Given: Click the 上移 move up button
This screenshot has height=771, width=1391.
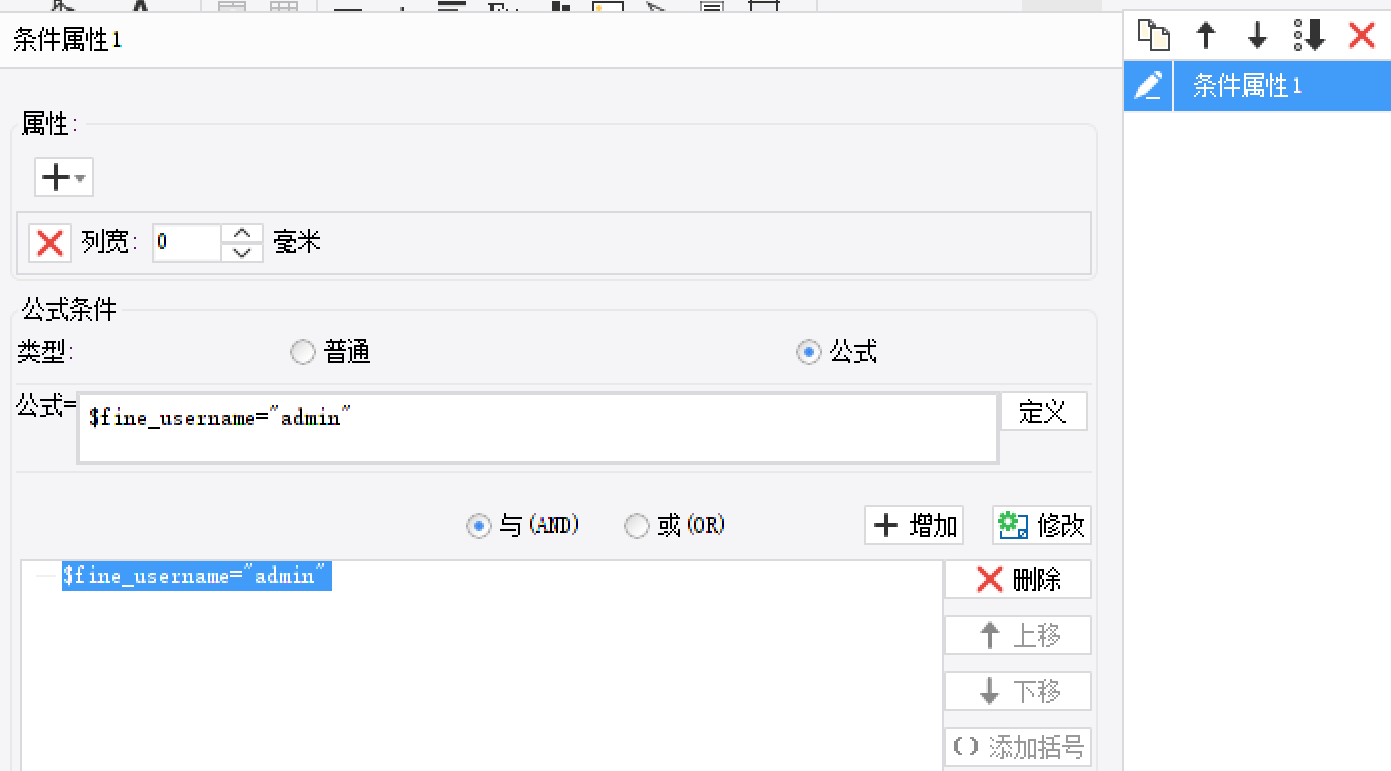Looking at the screenshot, I should tap(1018, 635).
